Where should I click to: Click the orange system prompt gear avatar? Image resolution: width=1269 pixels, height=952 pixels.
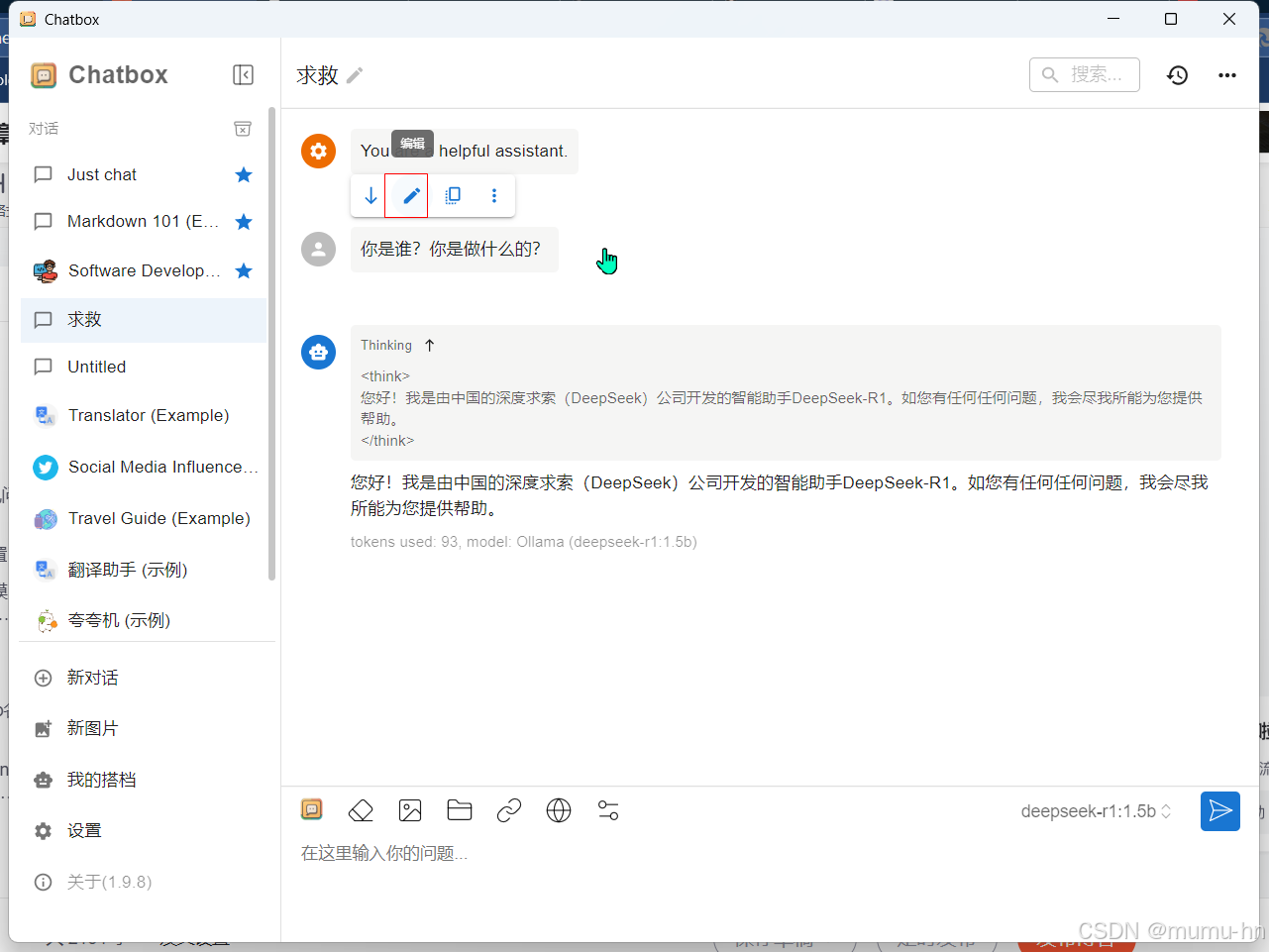click(318, 151)
